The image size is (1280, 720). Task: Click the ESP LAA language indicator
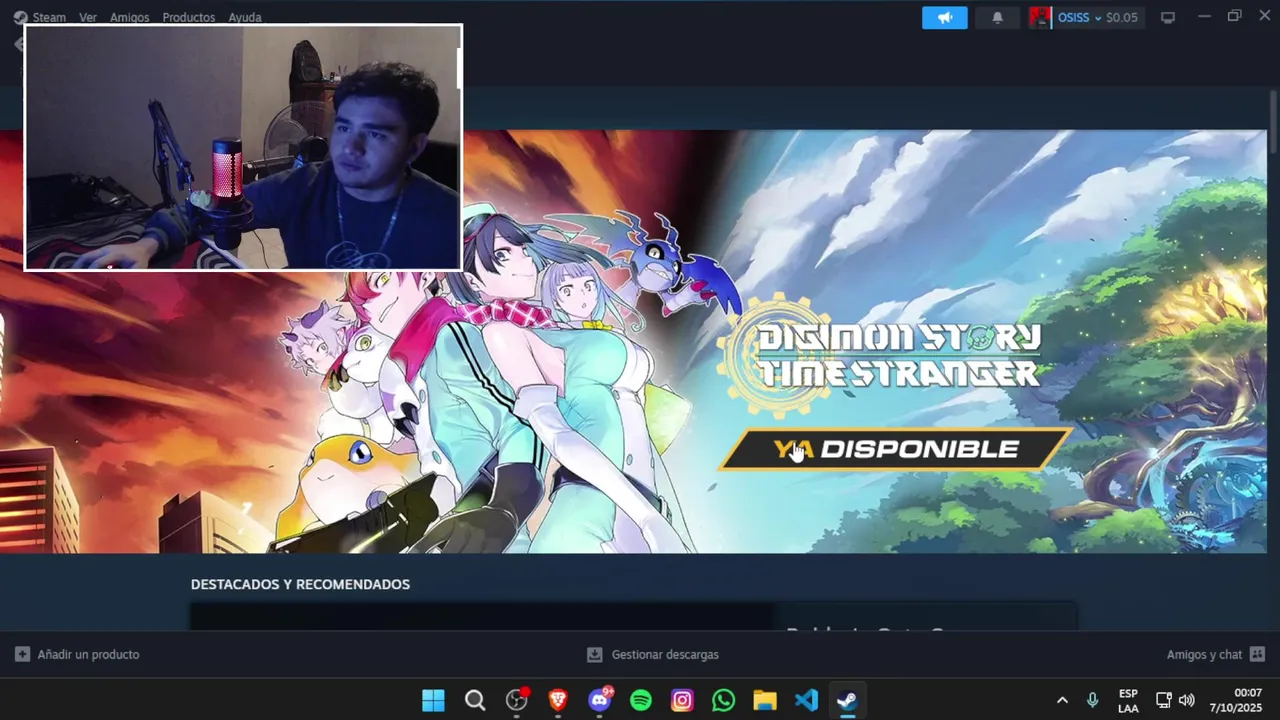(1128, 700)
